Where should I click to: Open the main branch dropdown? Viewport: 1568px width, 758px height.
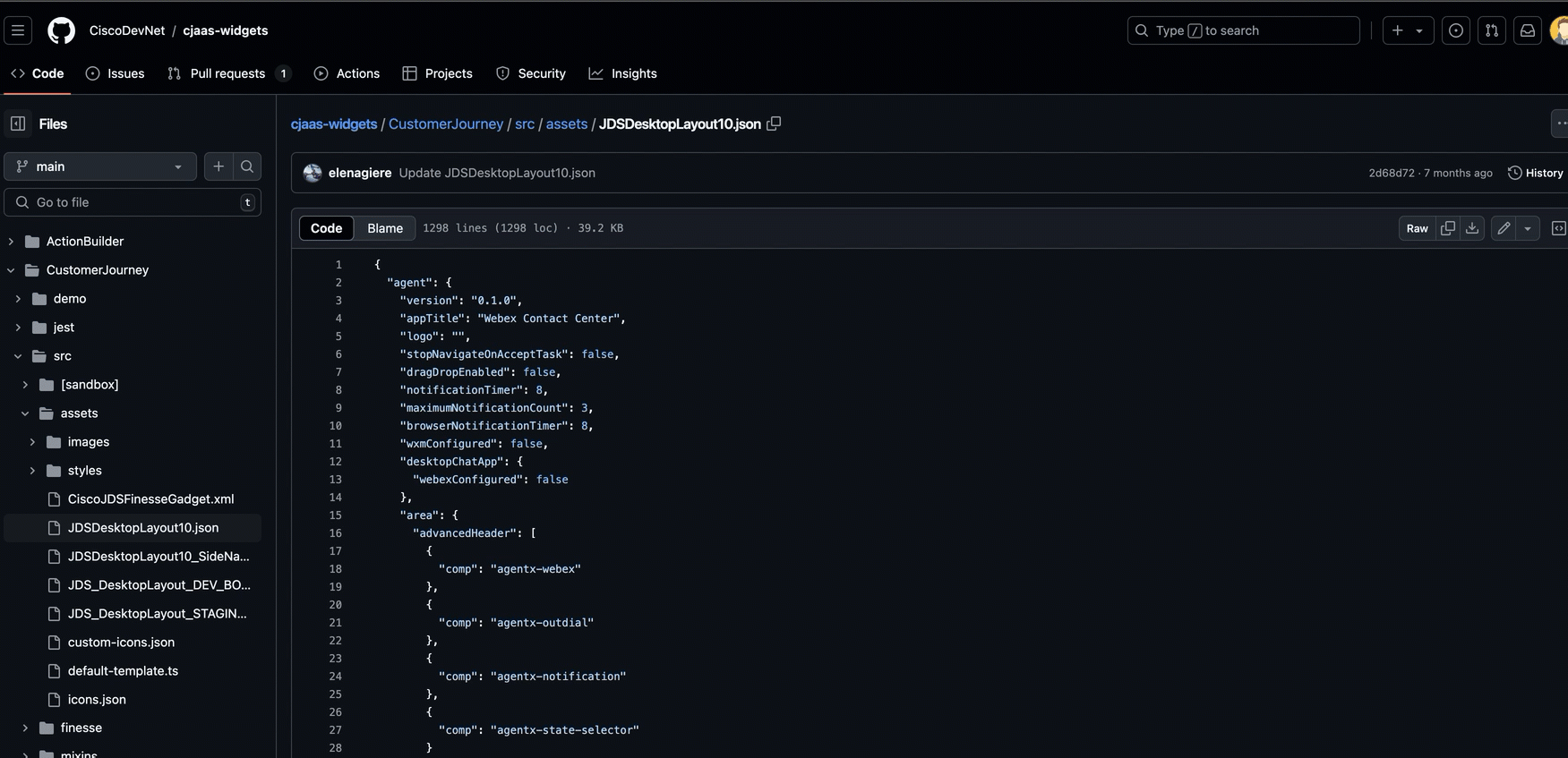click(100, 166)
